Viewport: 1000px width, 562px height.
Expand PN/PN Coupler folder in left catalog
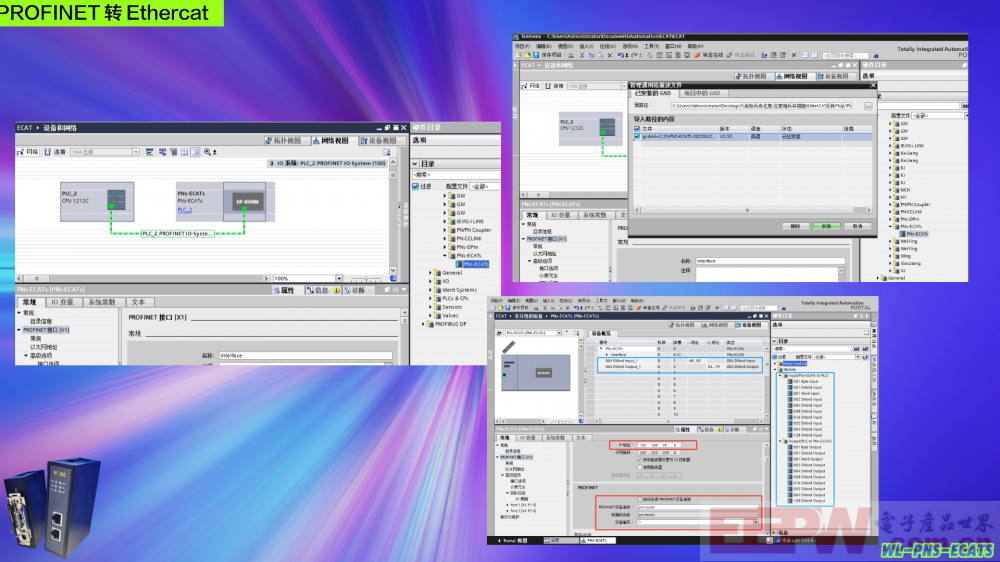445,230
